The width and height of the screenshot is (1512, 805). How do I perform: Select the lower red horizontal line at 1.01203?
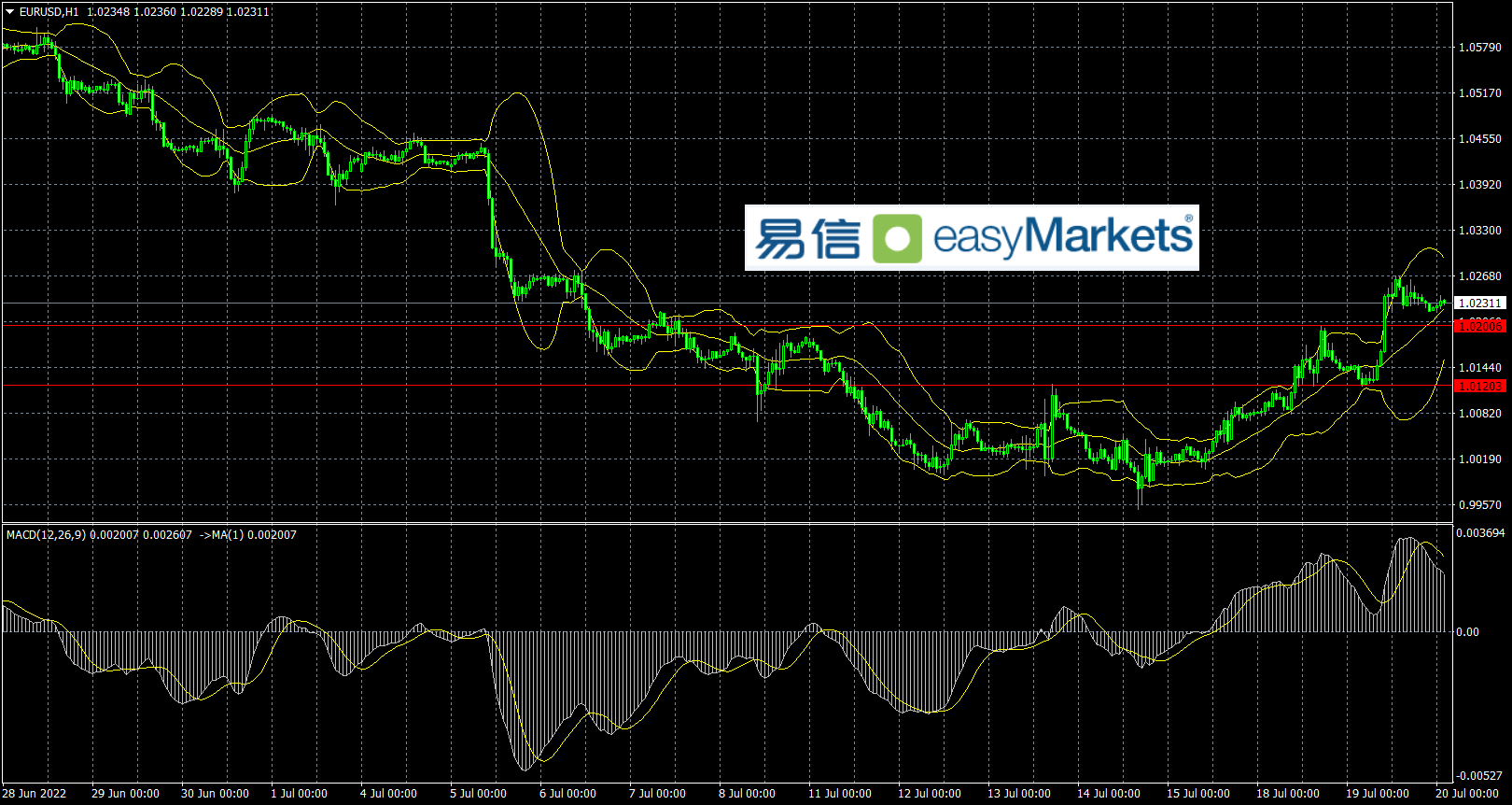pos(727,386)
